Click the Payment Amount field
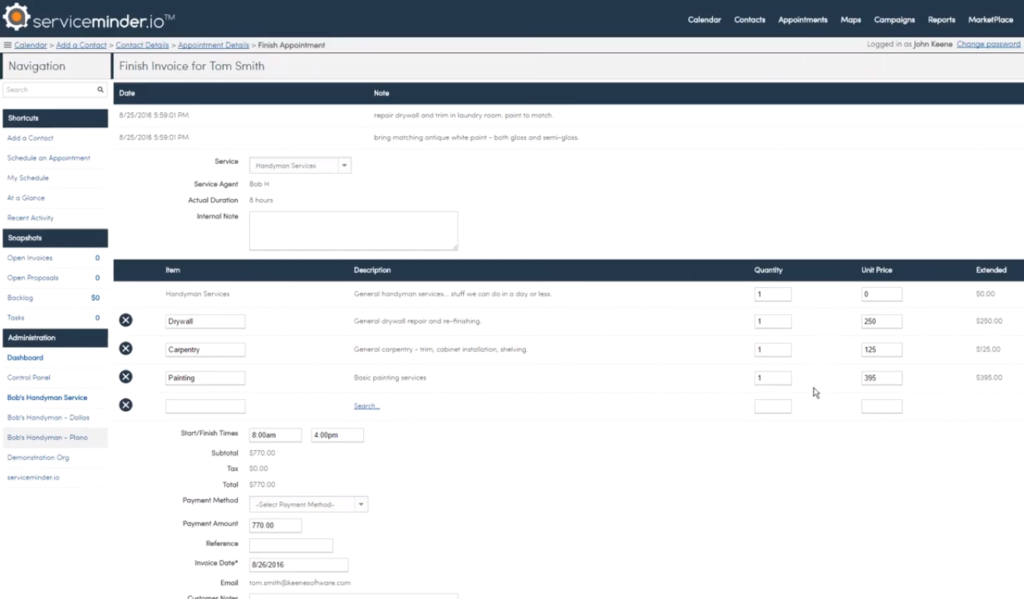1024x599 pixels. (275, 525)
